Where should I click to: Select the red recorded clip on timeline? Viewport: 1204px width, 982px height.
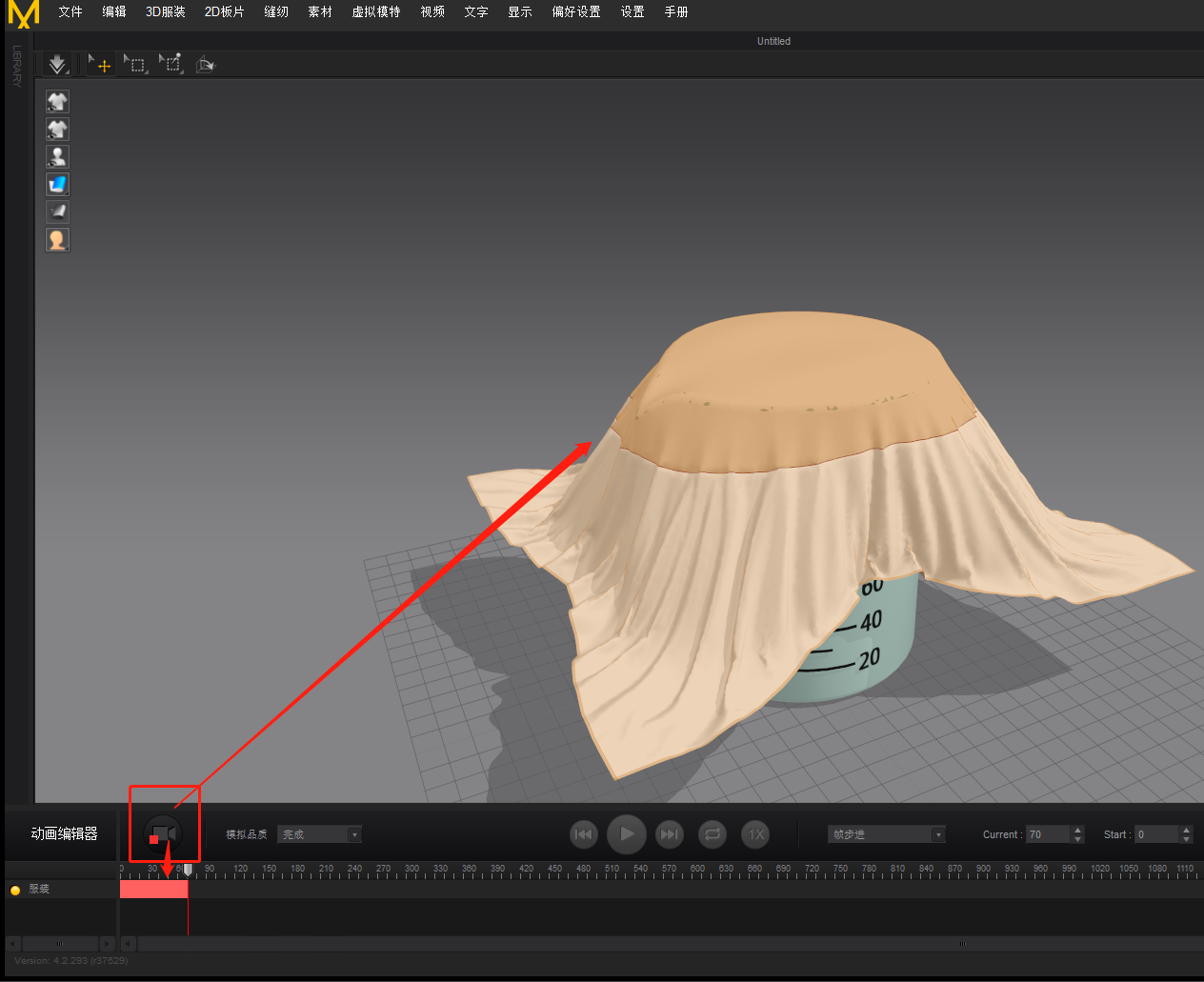[x=153, y=889]
